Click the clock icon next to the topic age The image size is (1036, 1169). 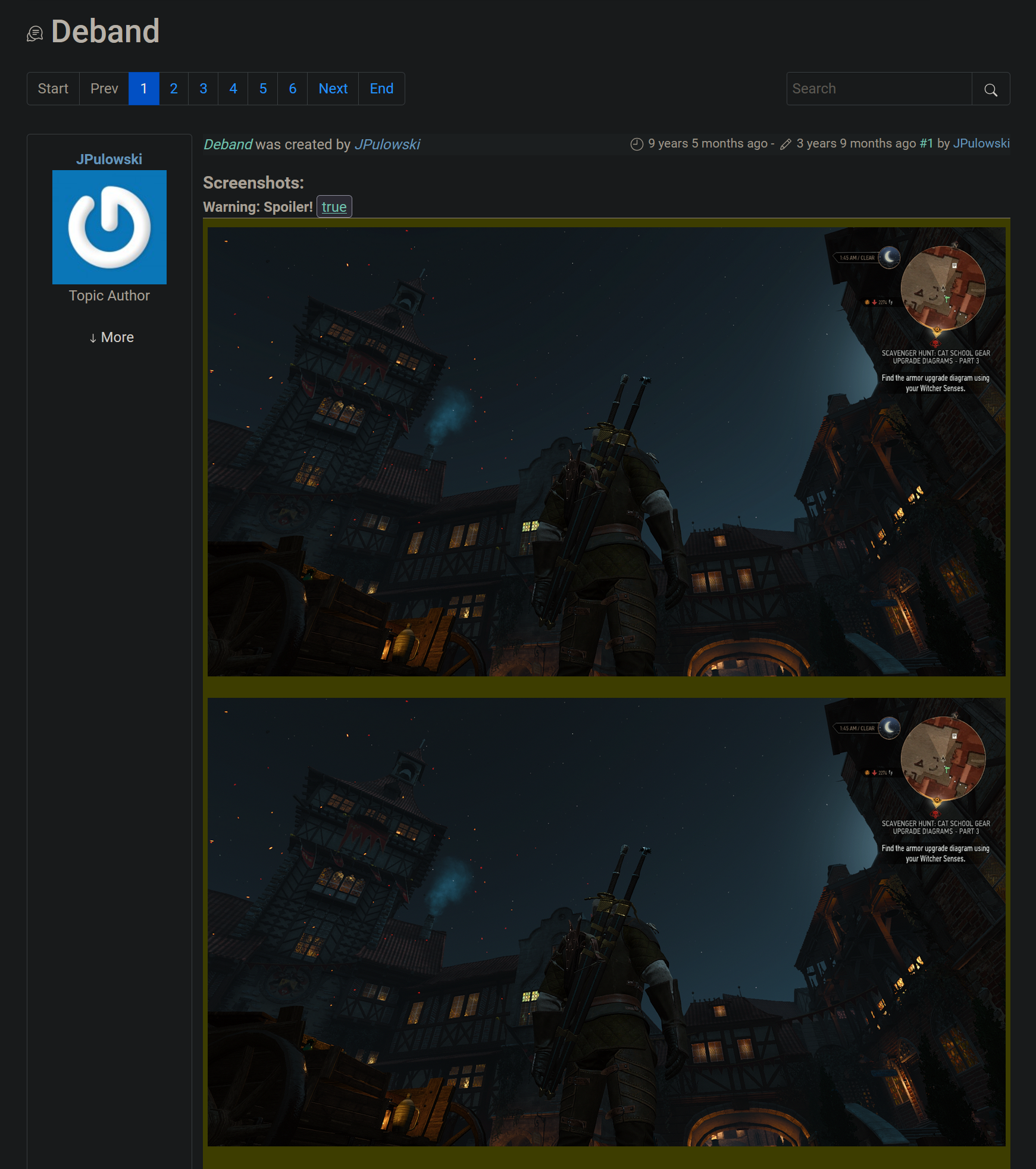click(x=636, y=143)
